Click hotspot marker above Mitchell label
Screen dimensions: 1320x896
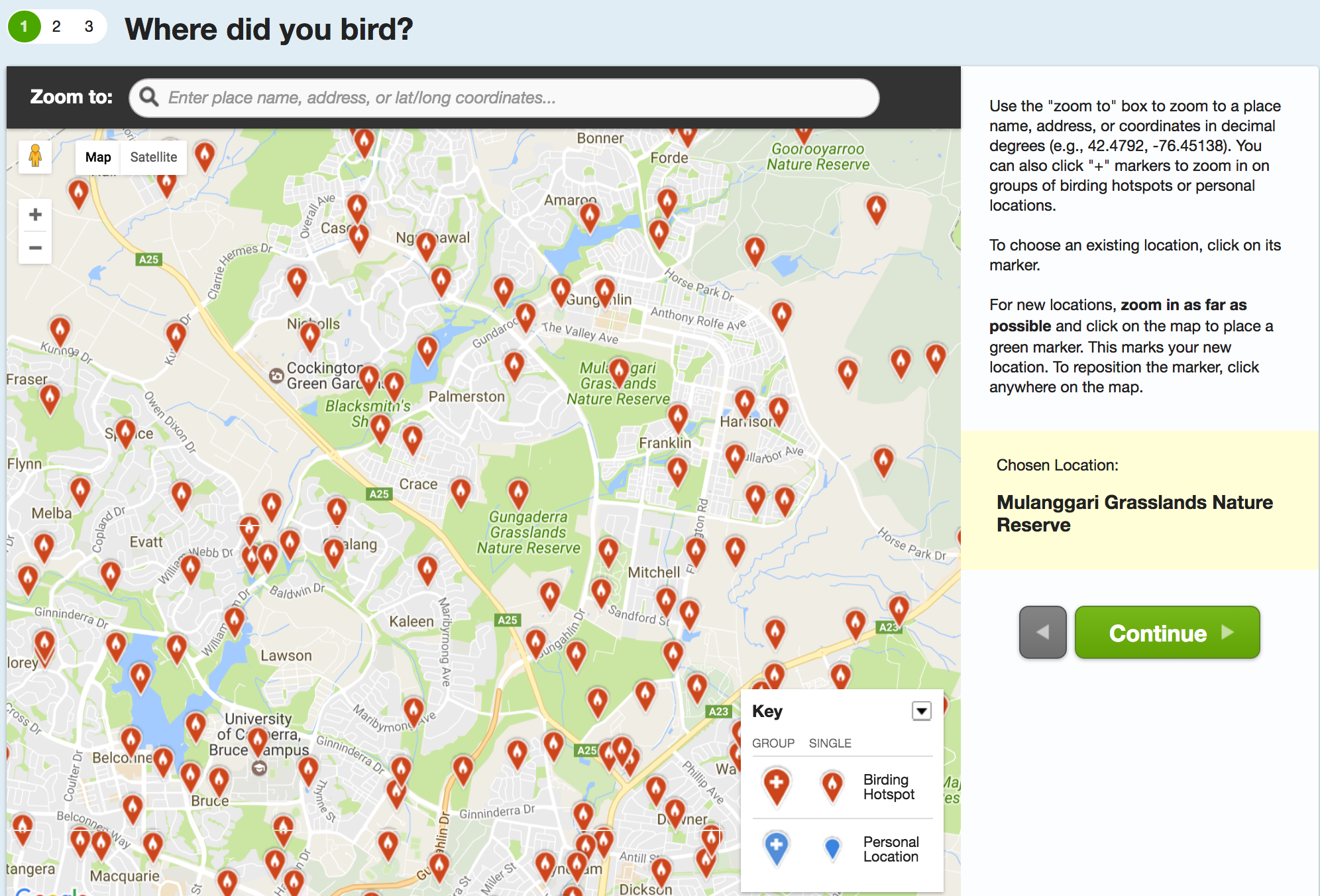click(608, 552)
